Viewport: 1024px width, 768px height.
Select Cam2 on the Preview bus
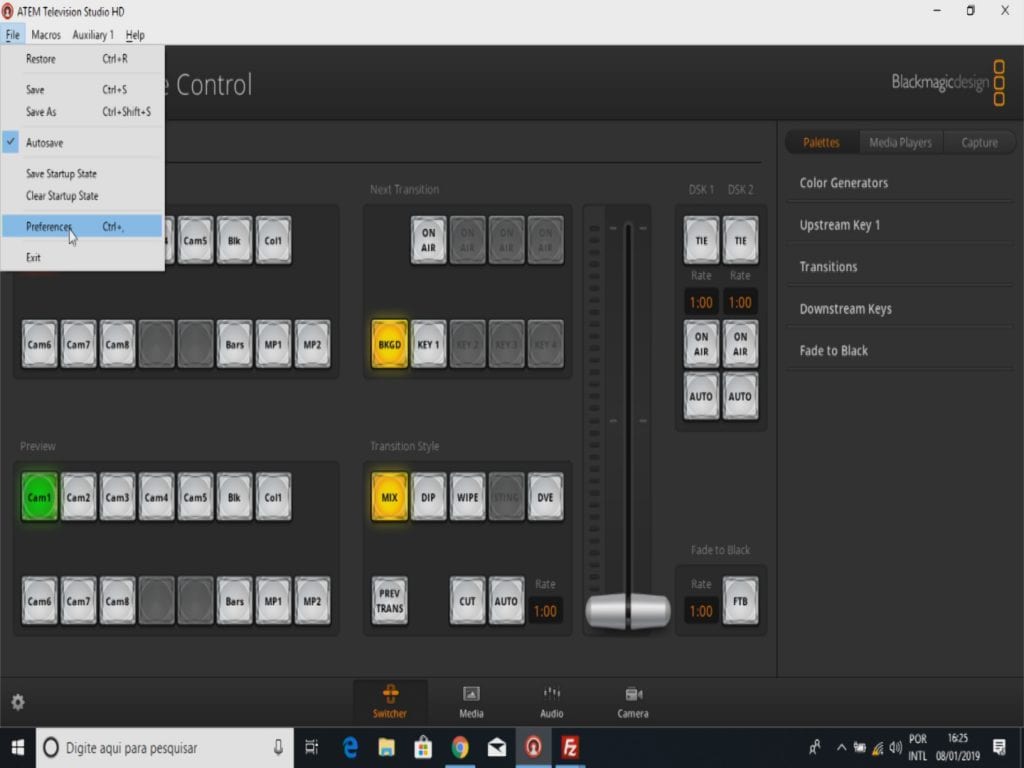pyautogui.click(x=78, y=497)
